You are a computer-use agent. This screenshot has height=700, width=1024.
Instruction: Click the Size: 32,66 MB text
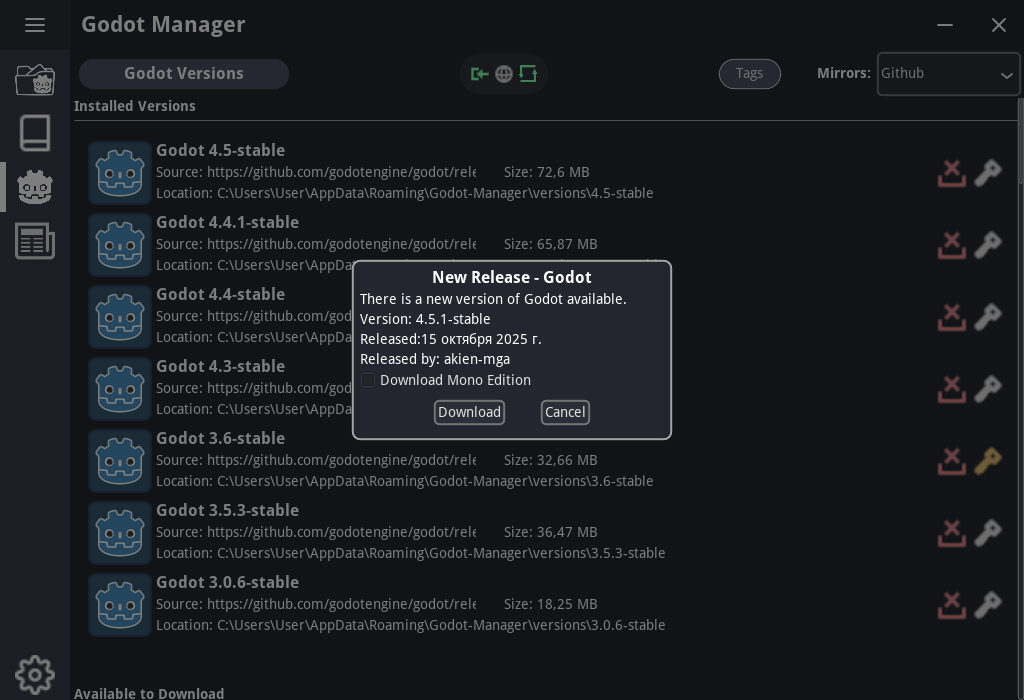(x=551, y=460)
